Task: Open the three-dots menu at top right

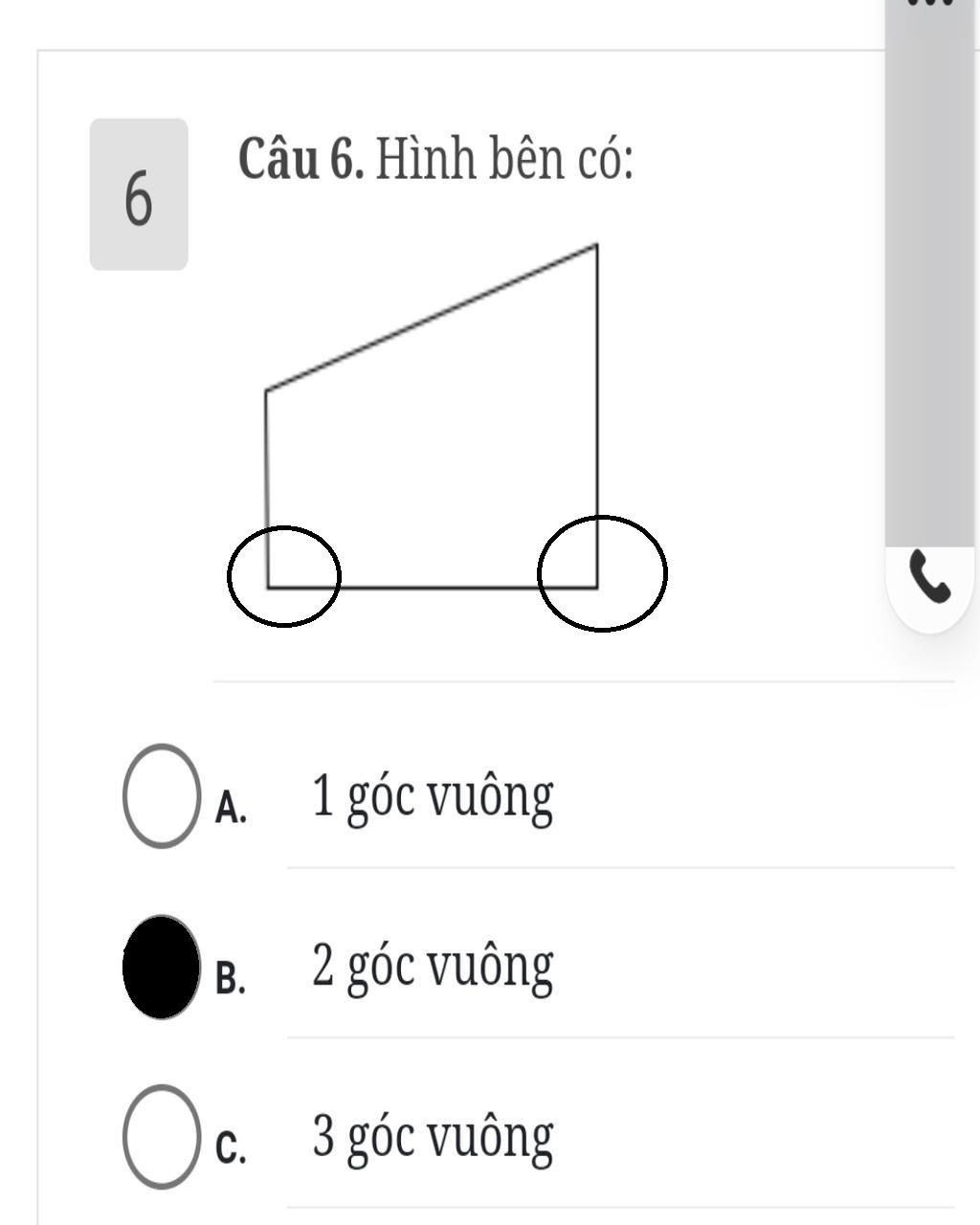Action: tap(930, 3)
